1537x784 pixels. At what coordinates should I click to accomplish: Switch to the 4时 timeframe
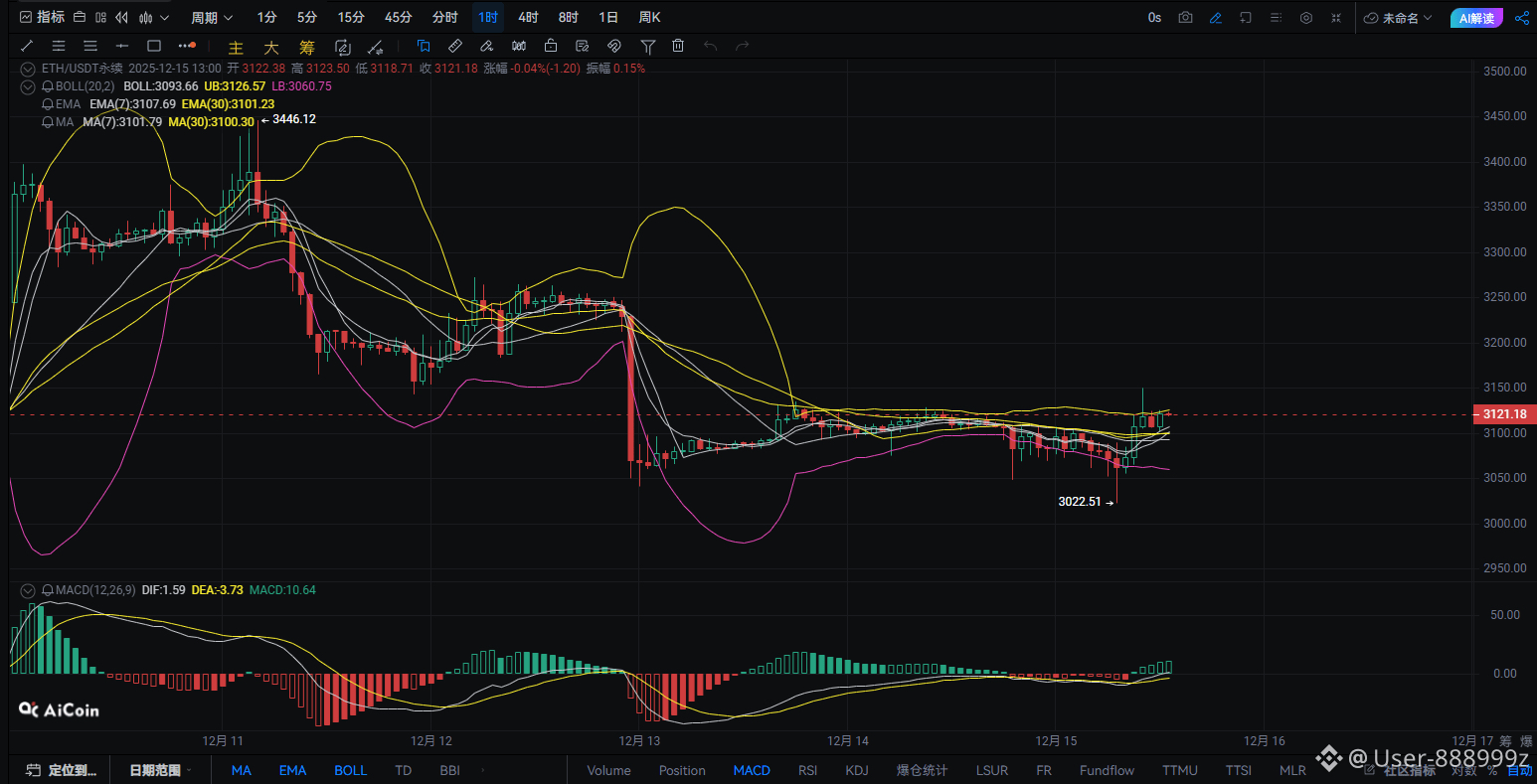[x=528, y=17]
